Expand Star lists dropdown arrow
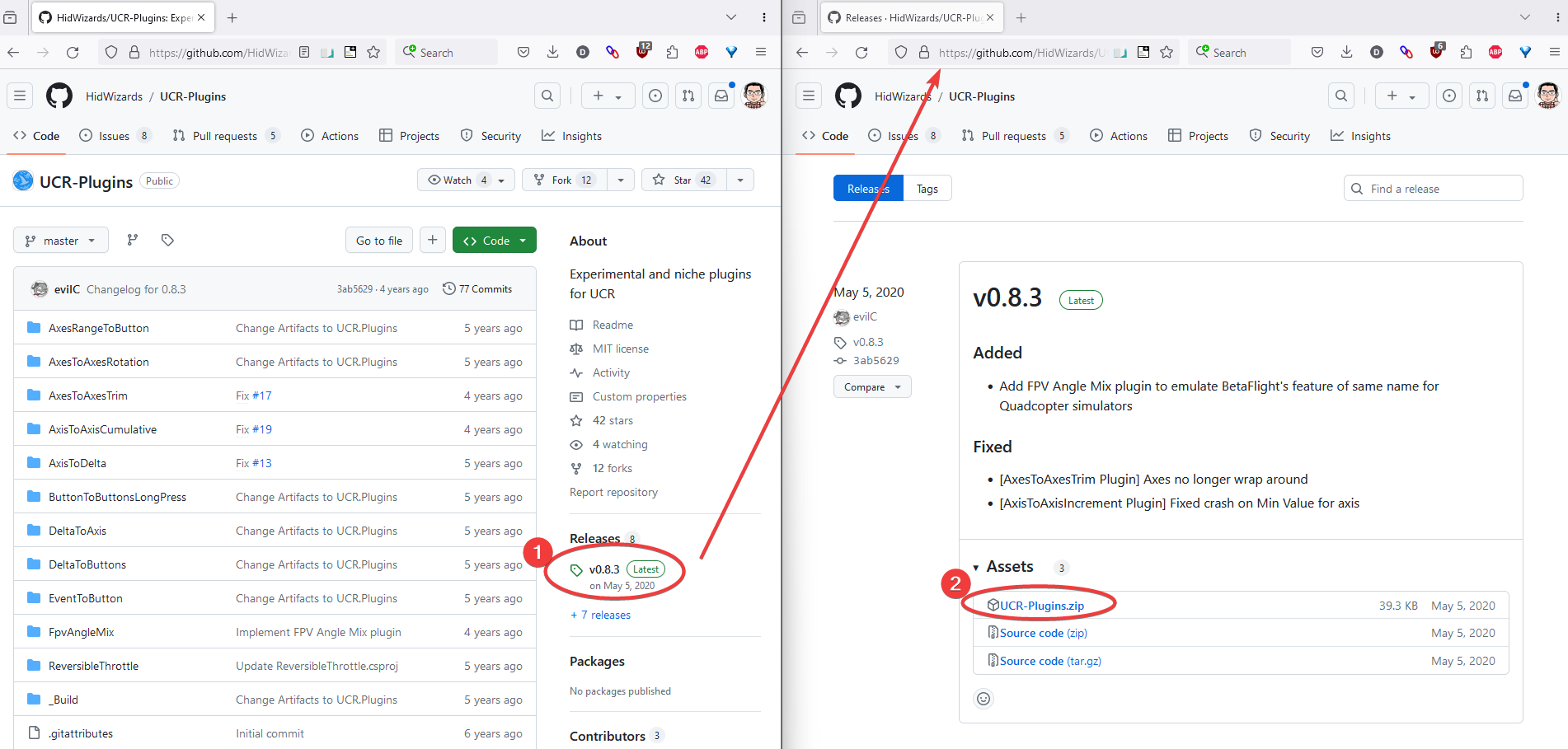1568x749 pixels. [x=740, y=180]
